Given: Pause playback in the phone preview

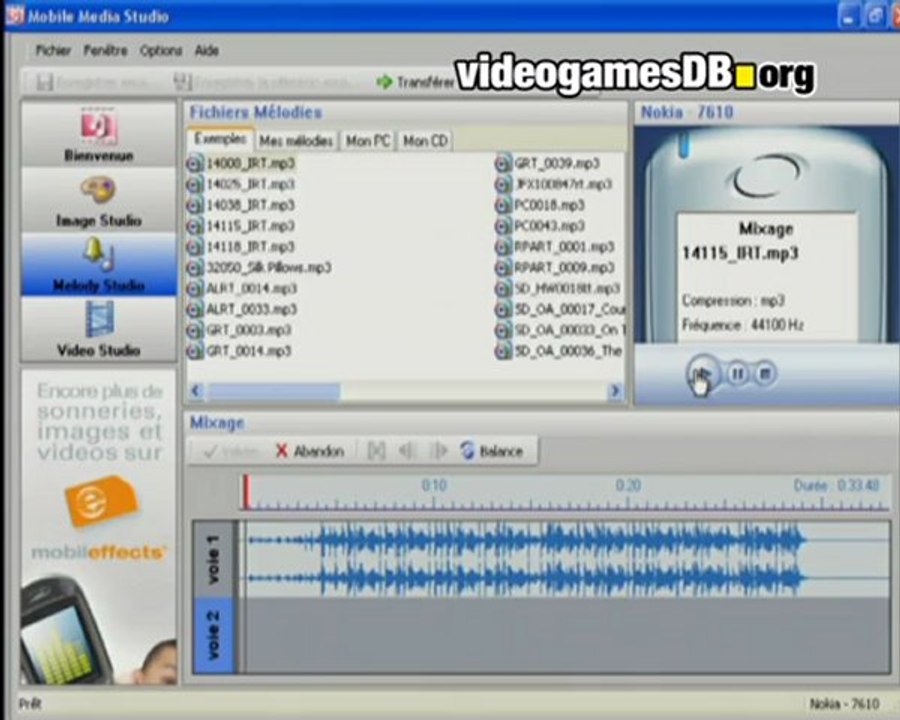Looking at the screenshot, I should click(738, 374).
